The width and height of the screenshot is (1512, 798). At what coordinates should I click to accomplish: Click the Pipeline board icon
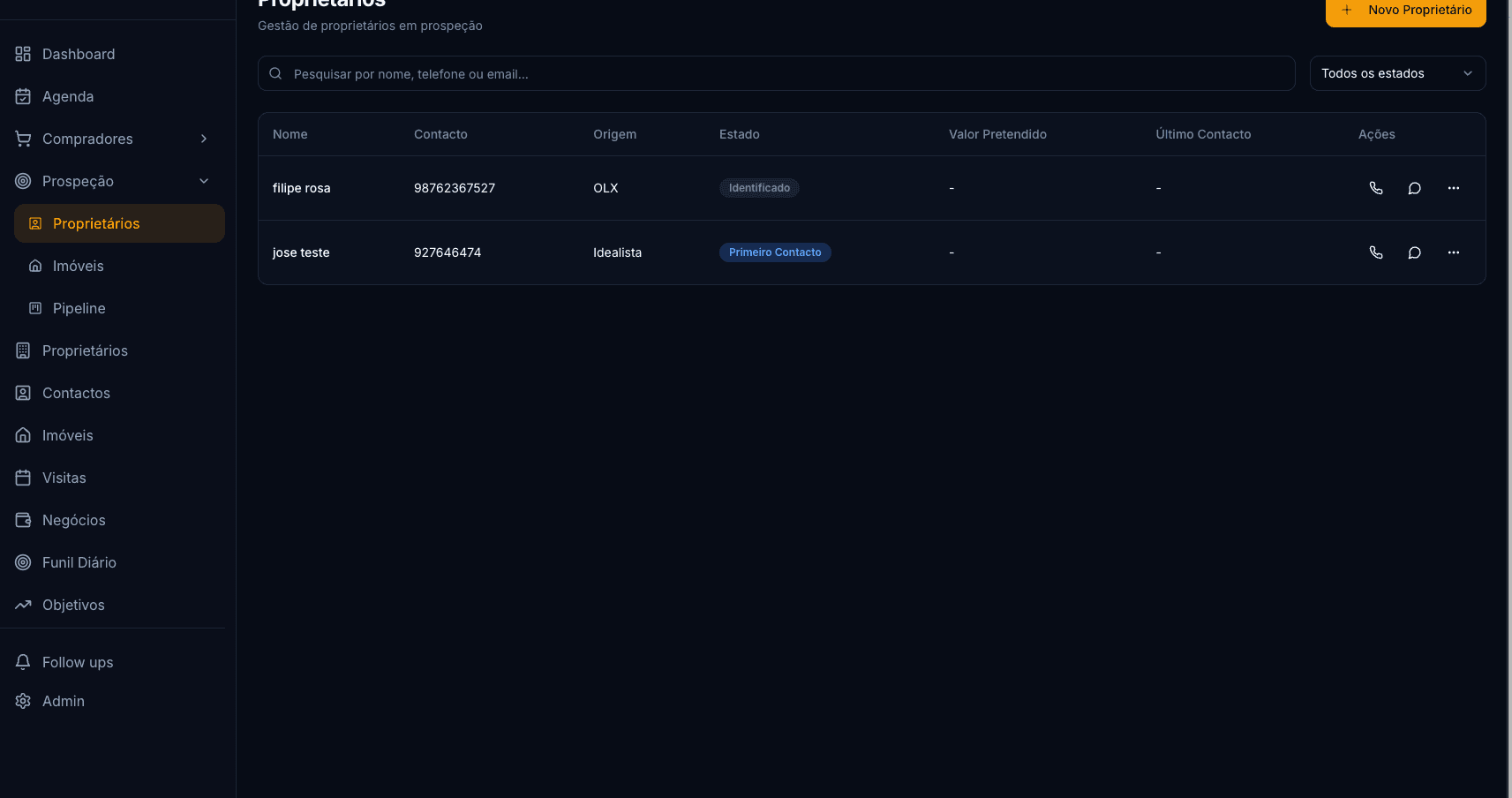point(35,308)
